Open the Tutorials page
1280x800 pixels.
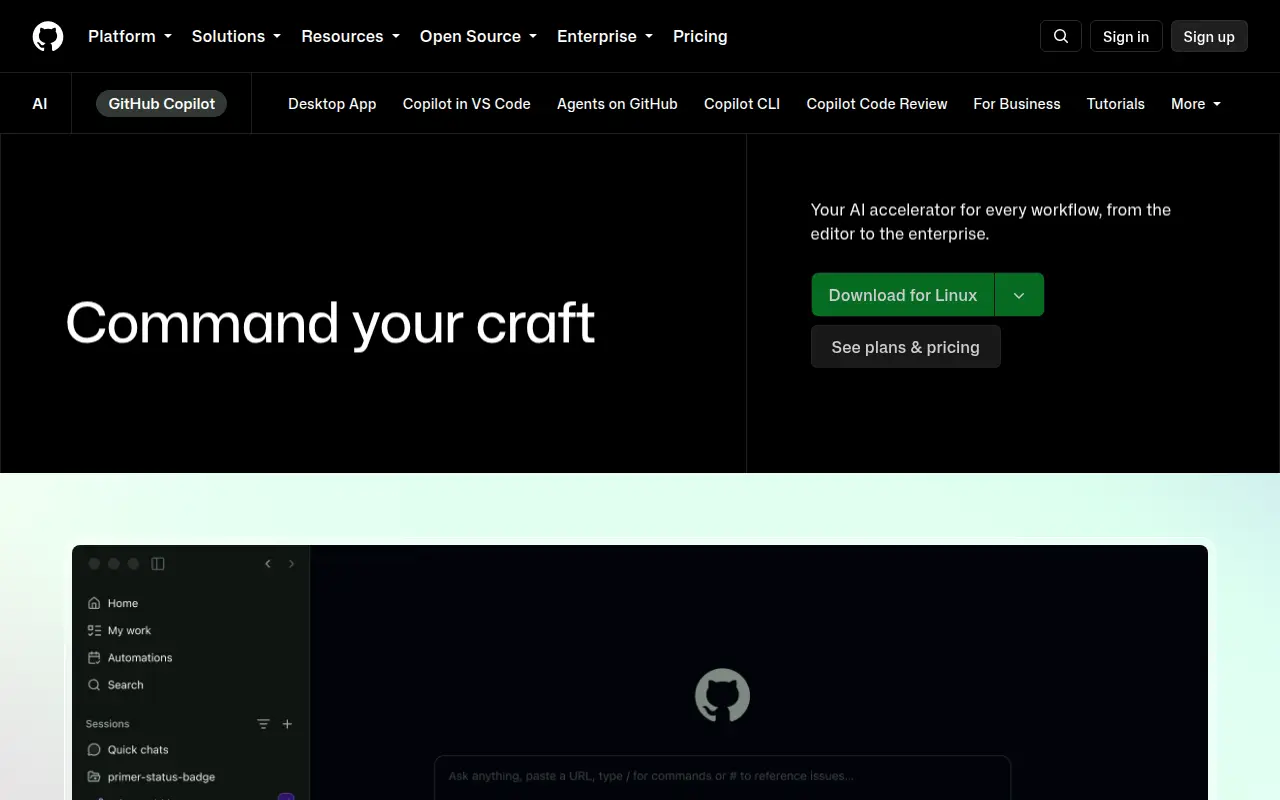pyautogui.click(x=1116, y=104)
